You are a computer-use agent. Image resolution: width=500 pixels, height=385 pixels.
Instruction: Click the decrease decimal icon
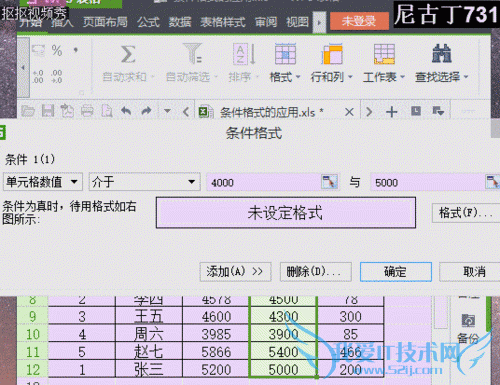[x=56, y=76]
